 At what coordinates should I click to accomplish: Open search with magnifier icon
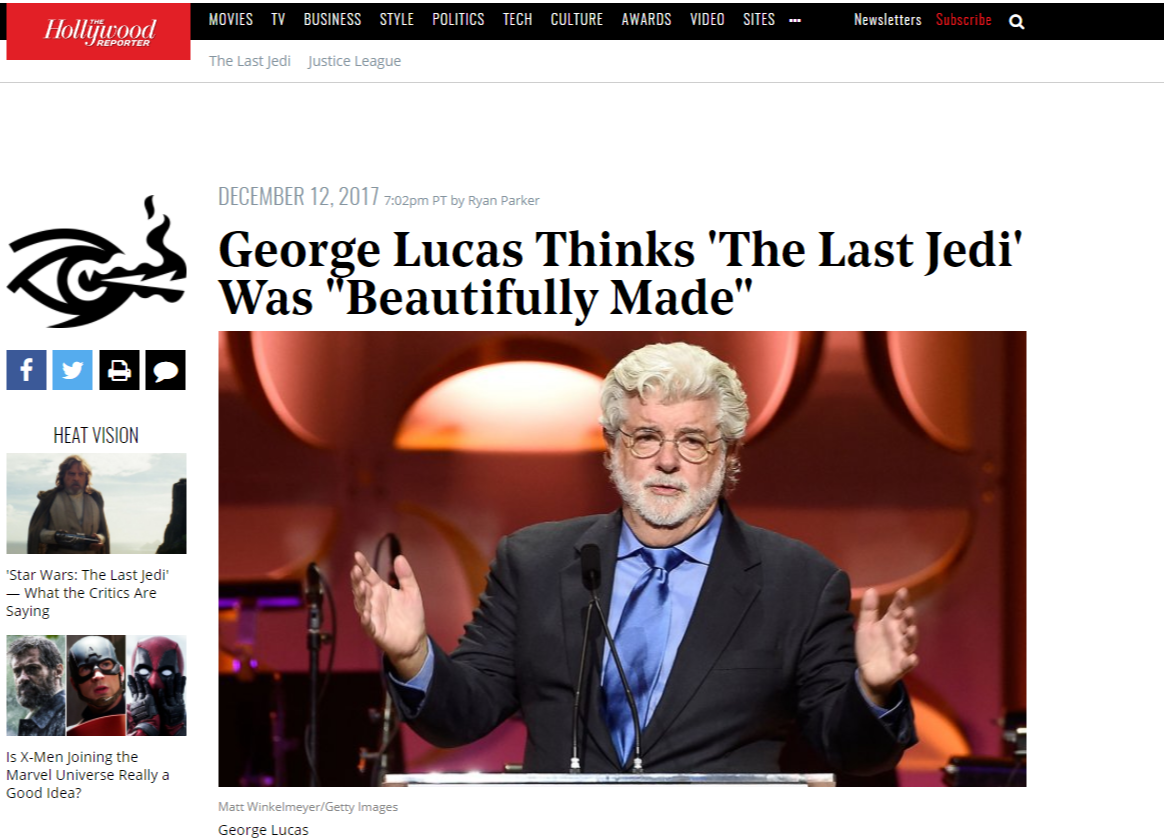[1016, 22]
